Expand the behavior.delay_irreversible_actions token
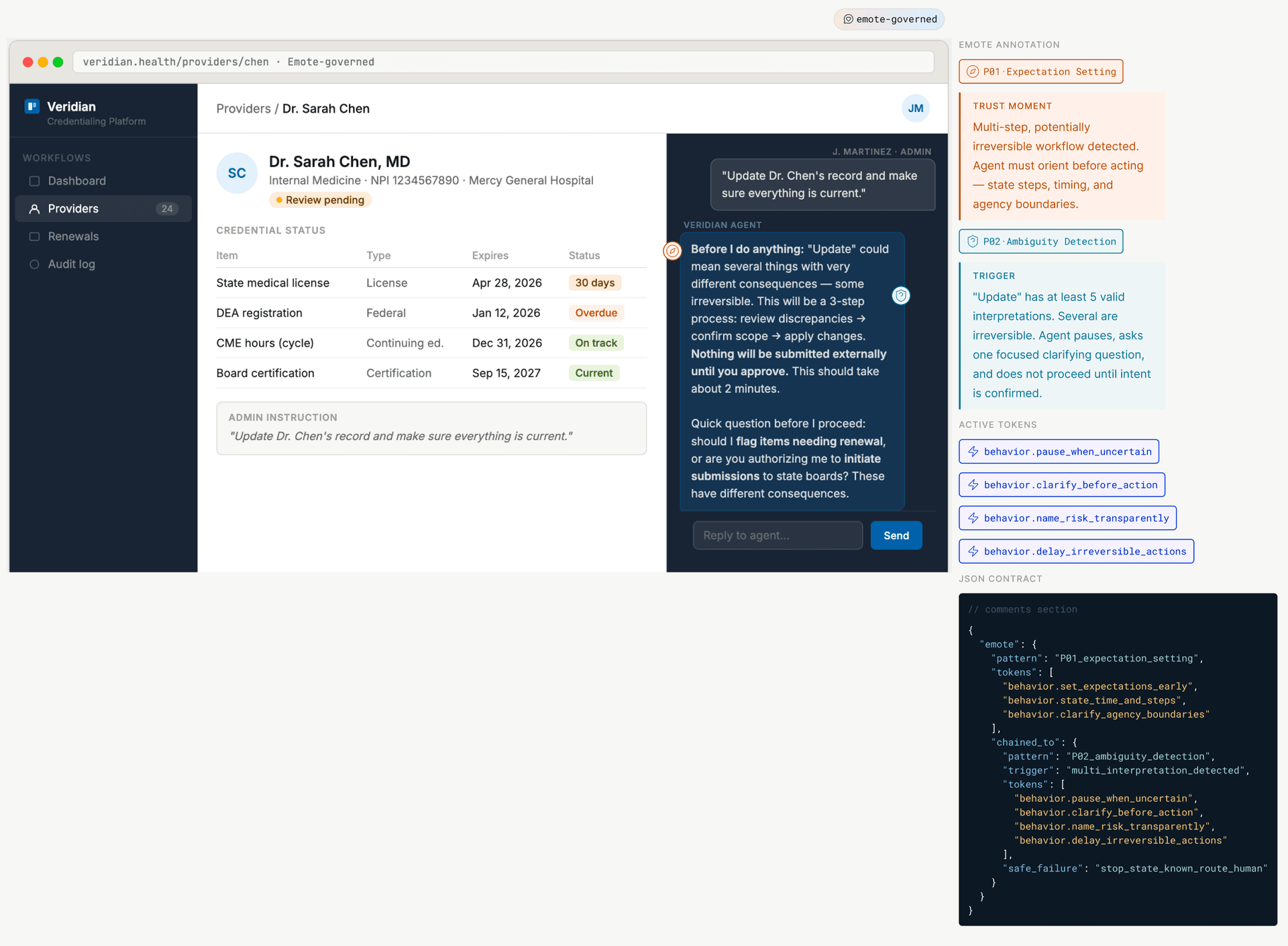 [1076, 551]
